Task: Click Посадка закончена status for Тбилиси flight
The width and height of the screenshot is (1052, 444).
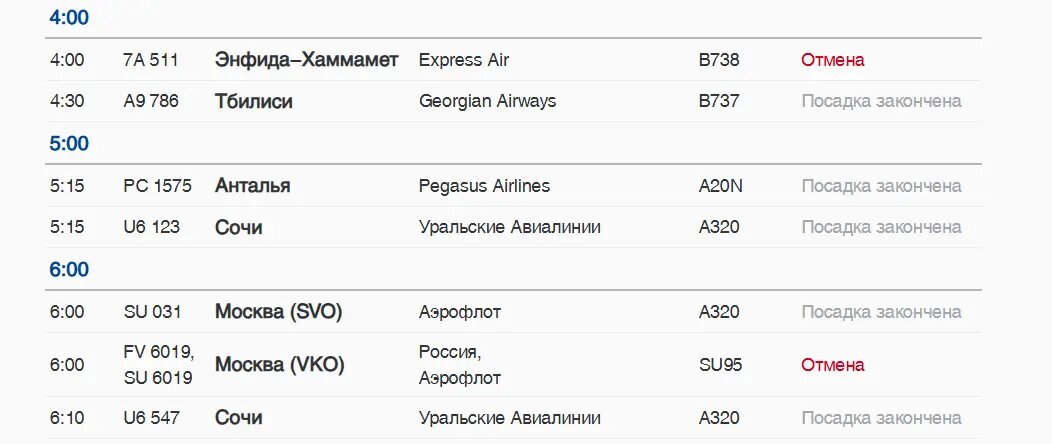Action: pyautogui.click(x=881, y=101)
